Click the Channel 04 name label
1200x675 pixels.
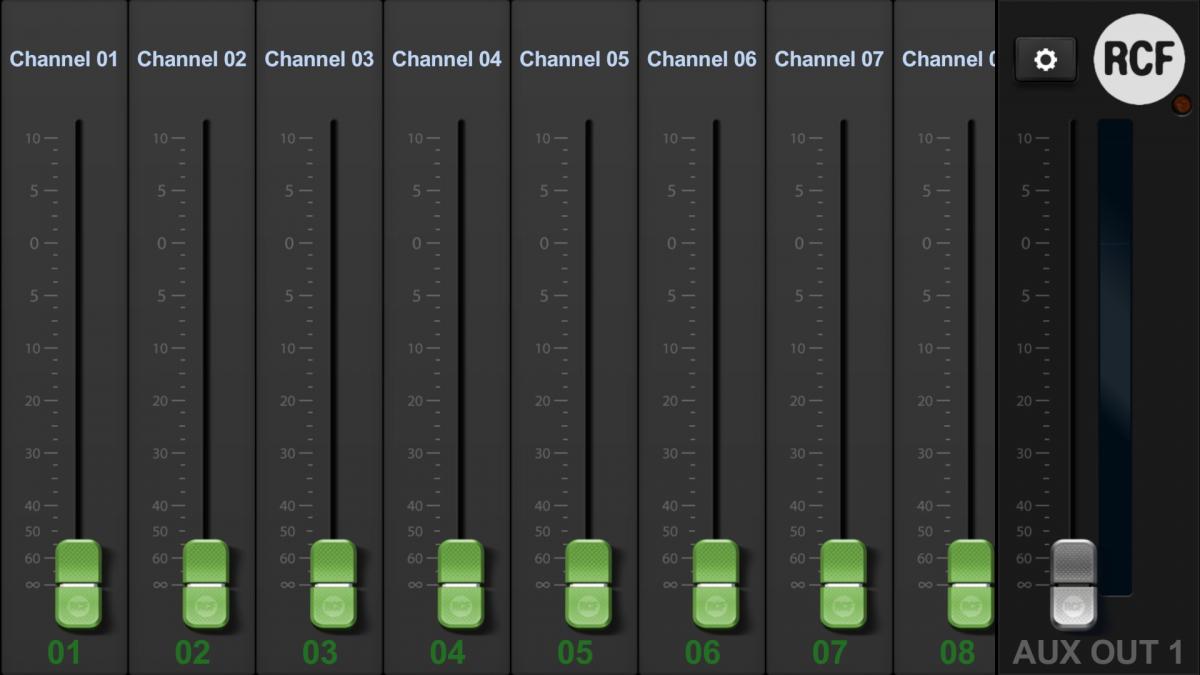[x=446, y=59]
